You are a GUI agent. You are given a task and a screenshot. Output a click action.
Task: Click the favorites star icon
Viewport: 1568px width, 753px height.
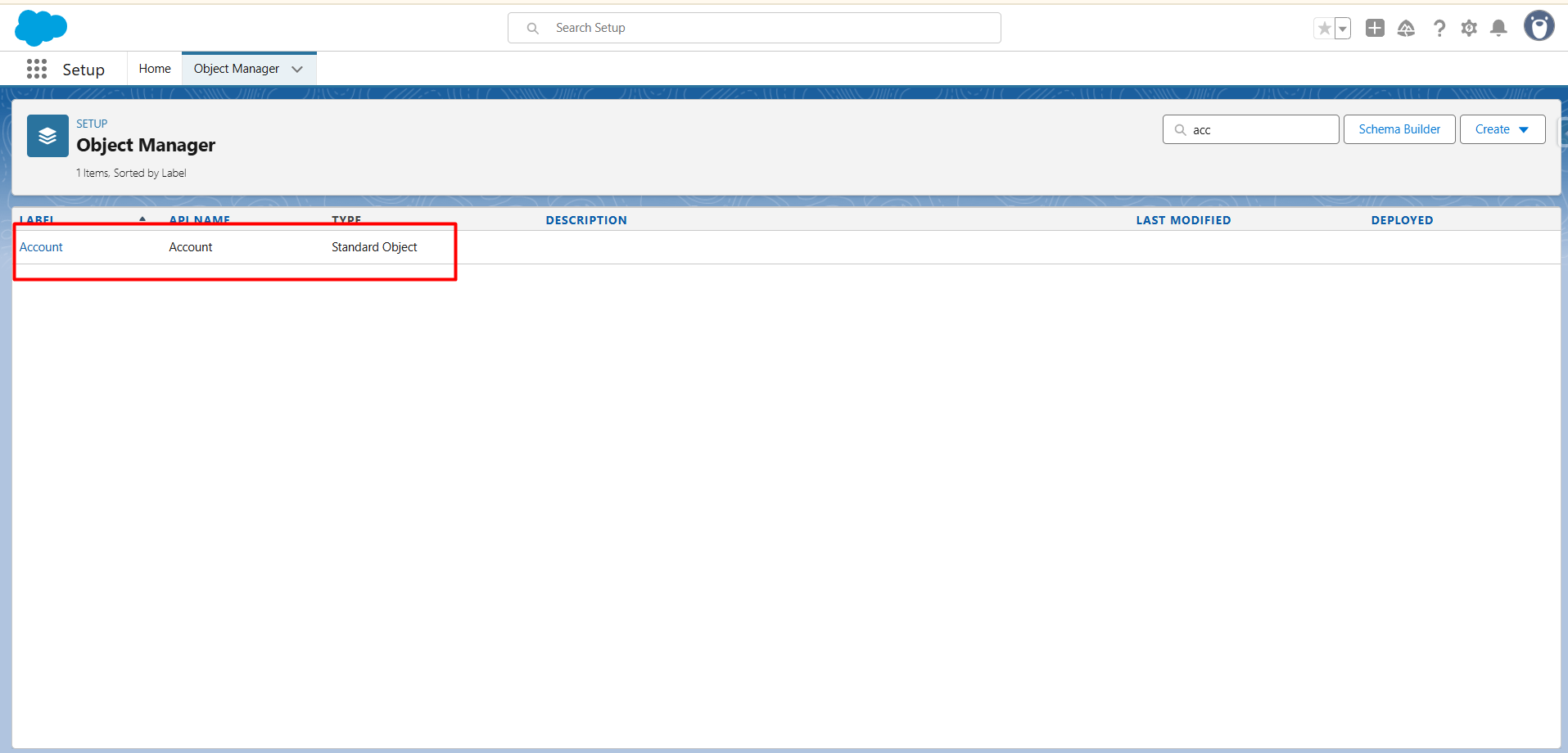pos(1324,29)
